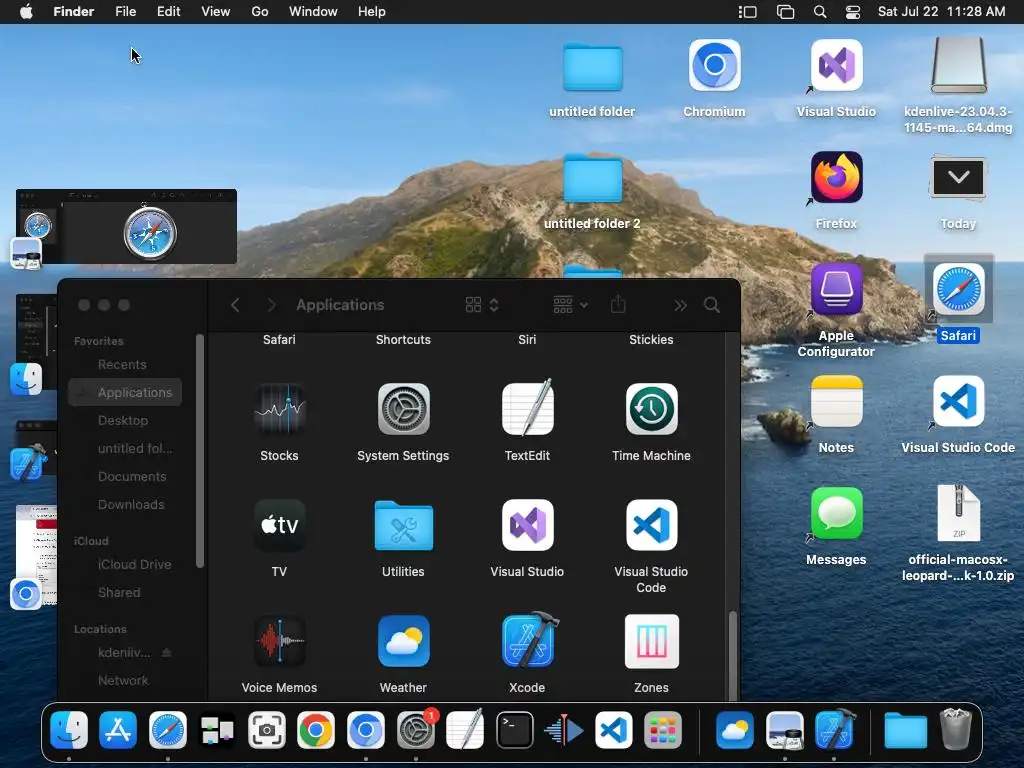Select Chromium icon on desktop
1024x768 pixels.
pos(714,65)
